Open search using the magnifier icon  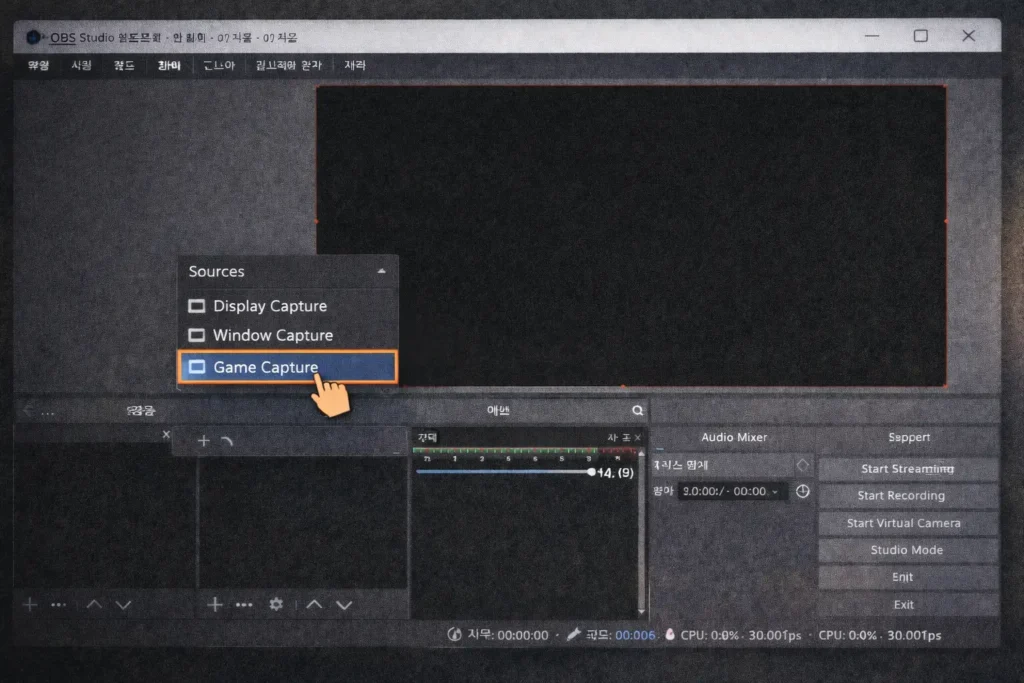tap(637, 410)
